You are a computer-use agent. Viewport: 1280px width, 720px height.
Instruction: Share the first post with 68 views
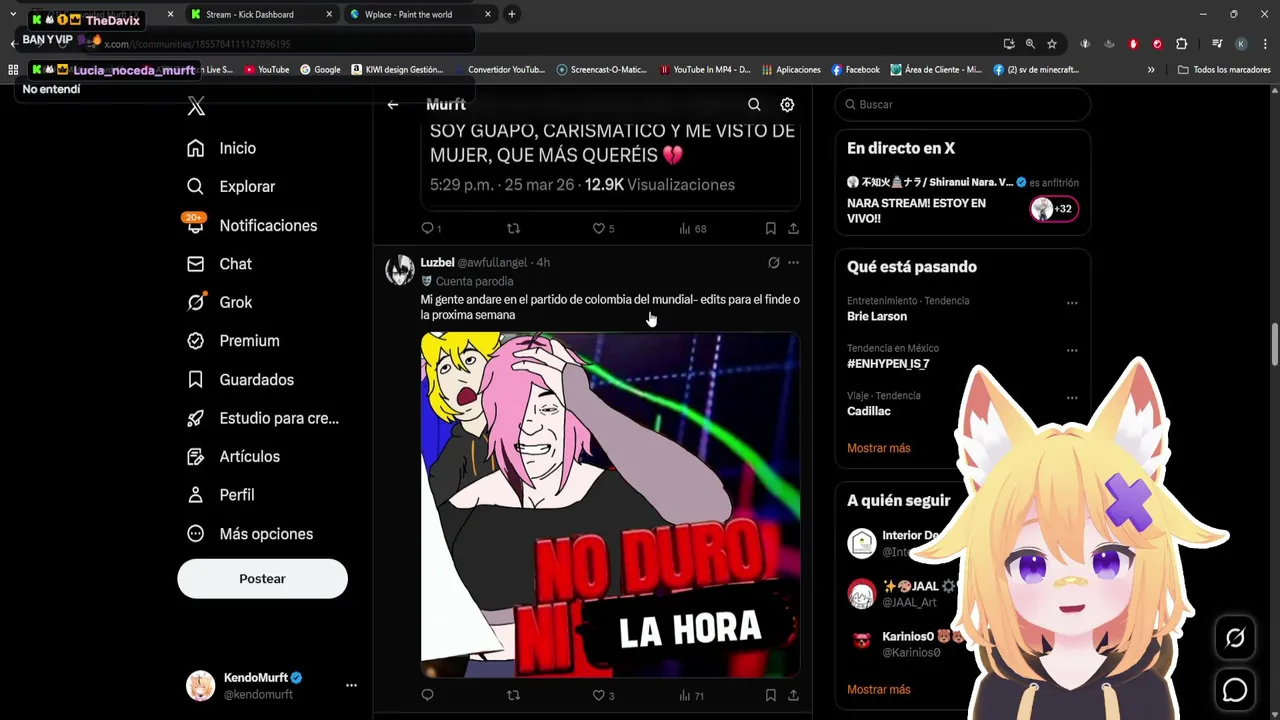(793, 229)
